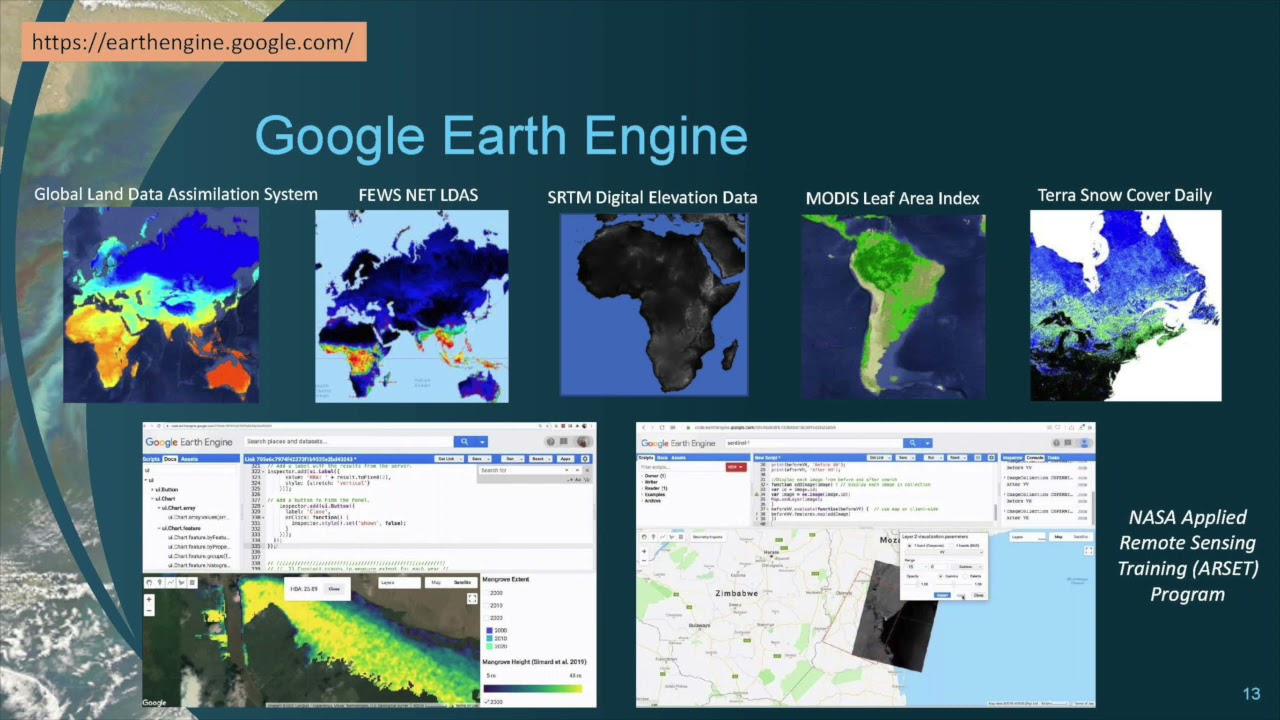Zoom in on the mangrove map
The width and height of the screenshot is (1280, 720).
pos(149,599)
